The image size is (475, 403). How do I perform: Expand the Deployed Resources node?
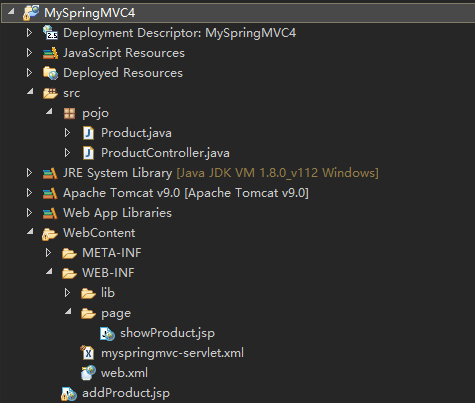click(x=29, y=73)
